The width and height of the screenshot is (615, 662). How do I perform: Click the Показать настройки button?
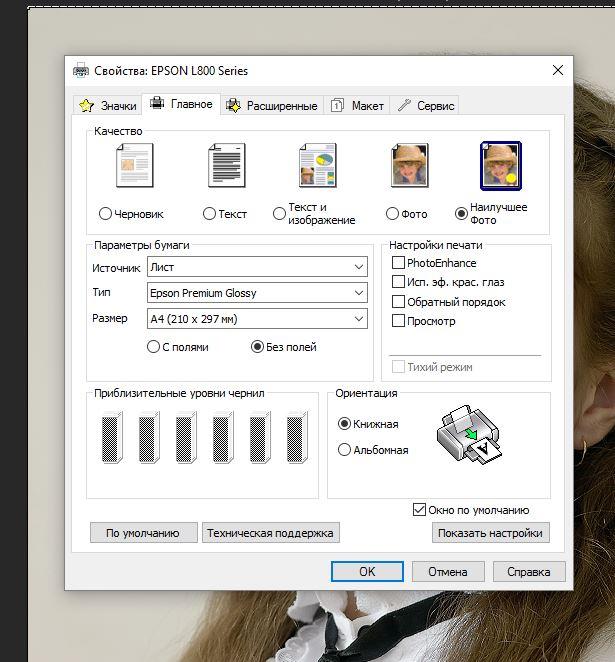[490, 533]
